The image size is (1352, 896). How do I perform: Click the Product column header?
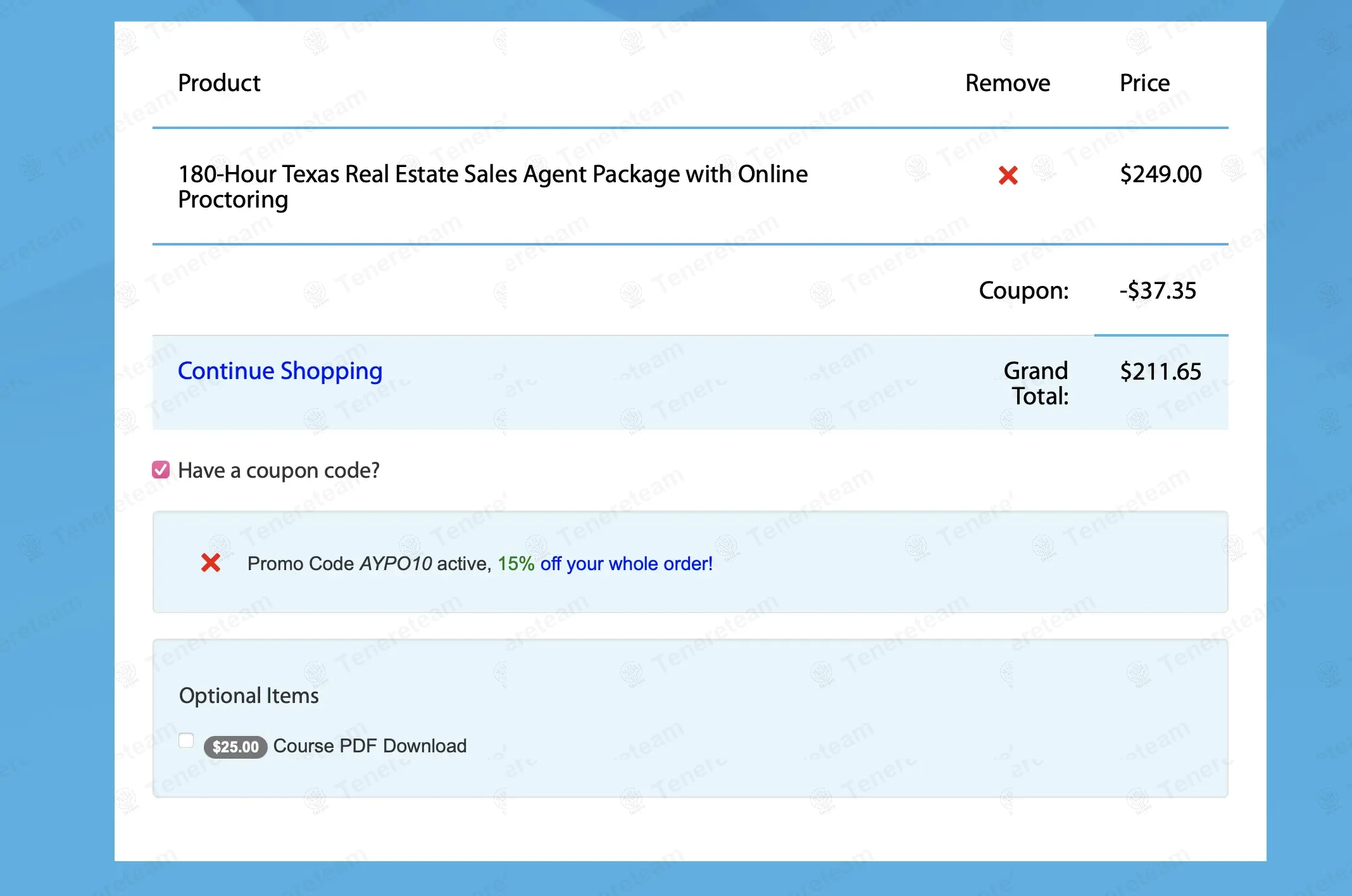[219, 83]
